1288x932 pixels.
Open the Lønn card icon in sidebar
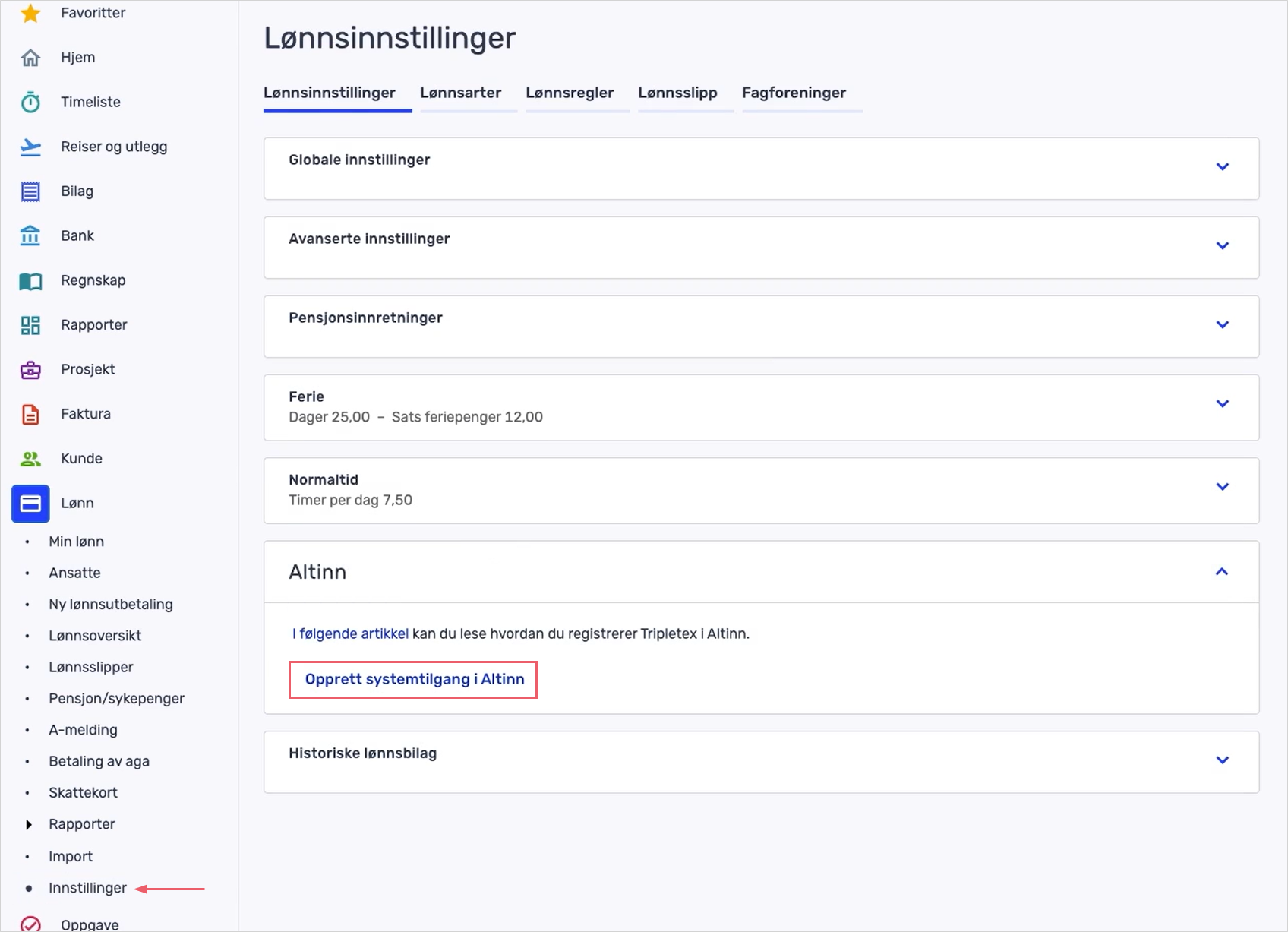pyautogui.click(x=30, y=503)
